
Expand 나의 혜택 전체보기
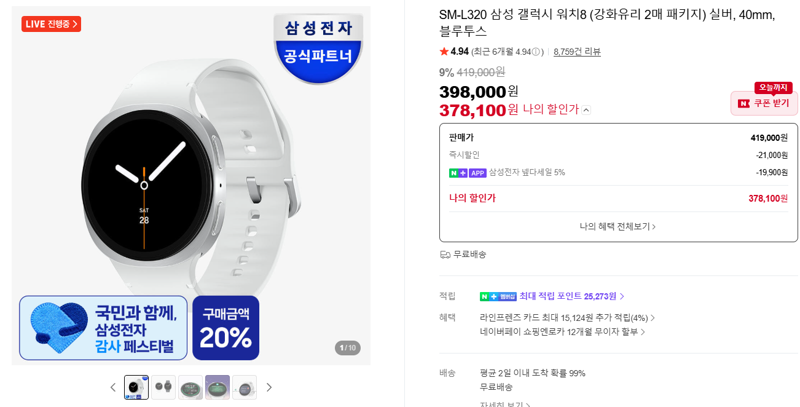(617, 226)
